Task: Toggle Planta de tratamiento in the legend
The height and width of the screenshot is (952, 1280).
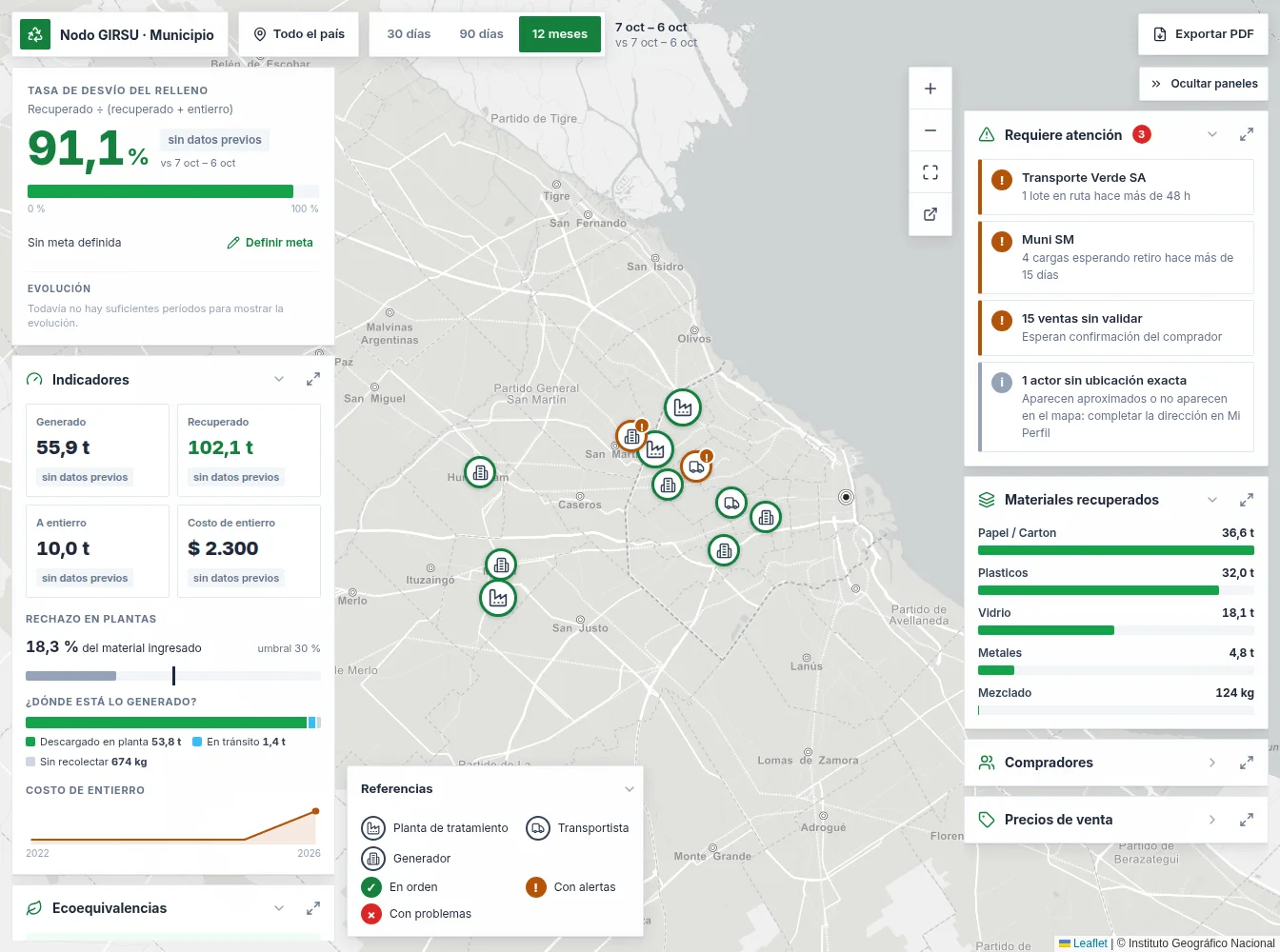Action: [435, 828]
